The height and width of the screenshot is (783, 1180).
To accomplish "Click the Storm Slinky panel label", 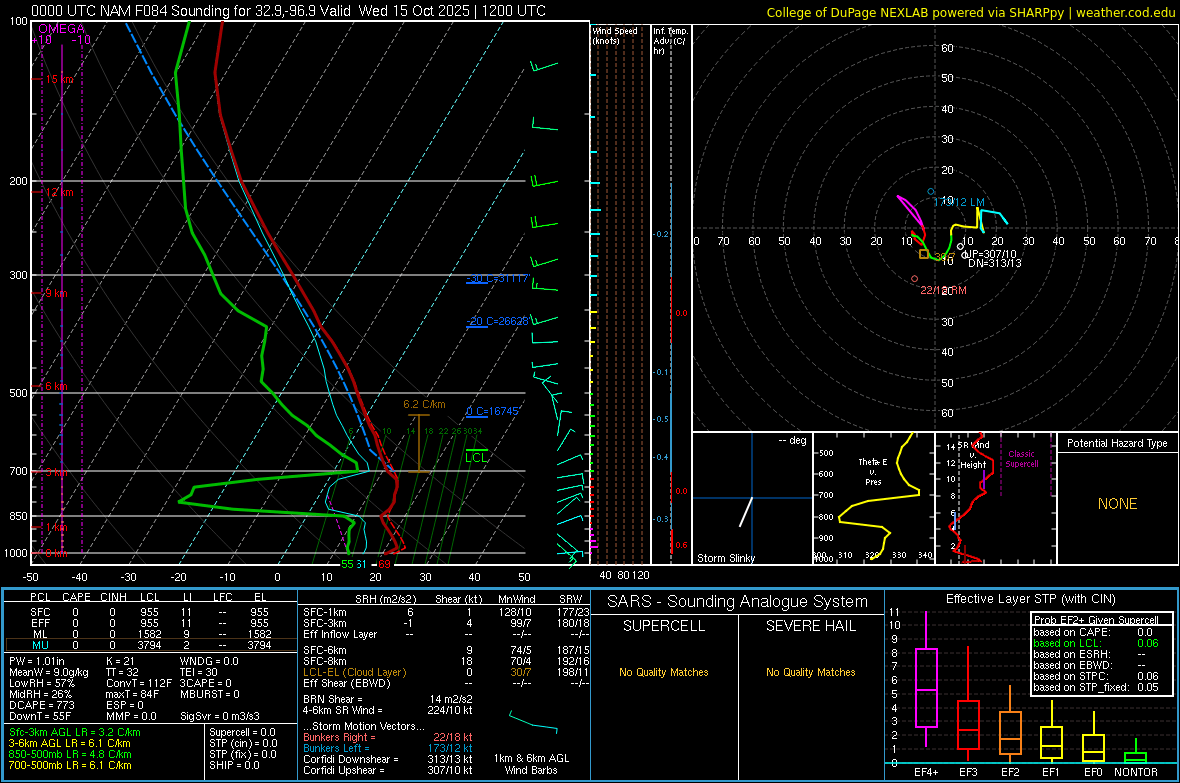I will (725, 558).
